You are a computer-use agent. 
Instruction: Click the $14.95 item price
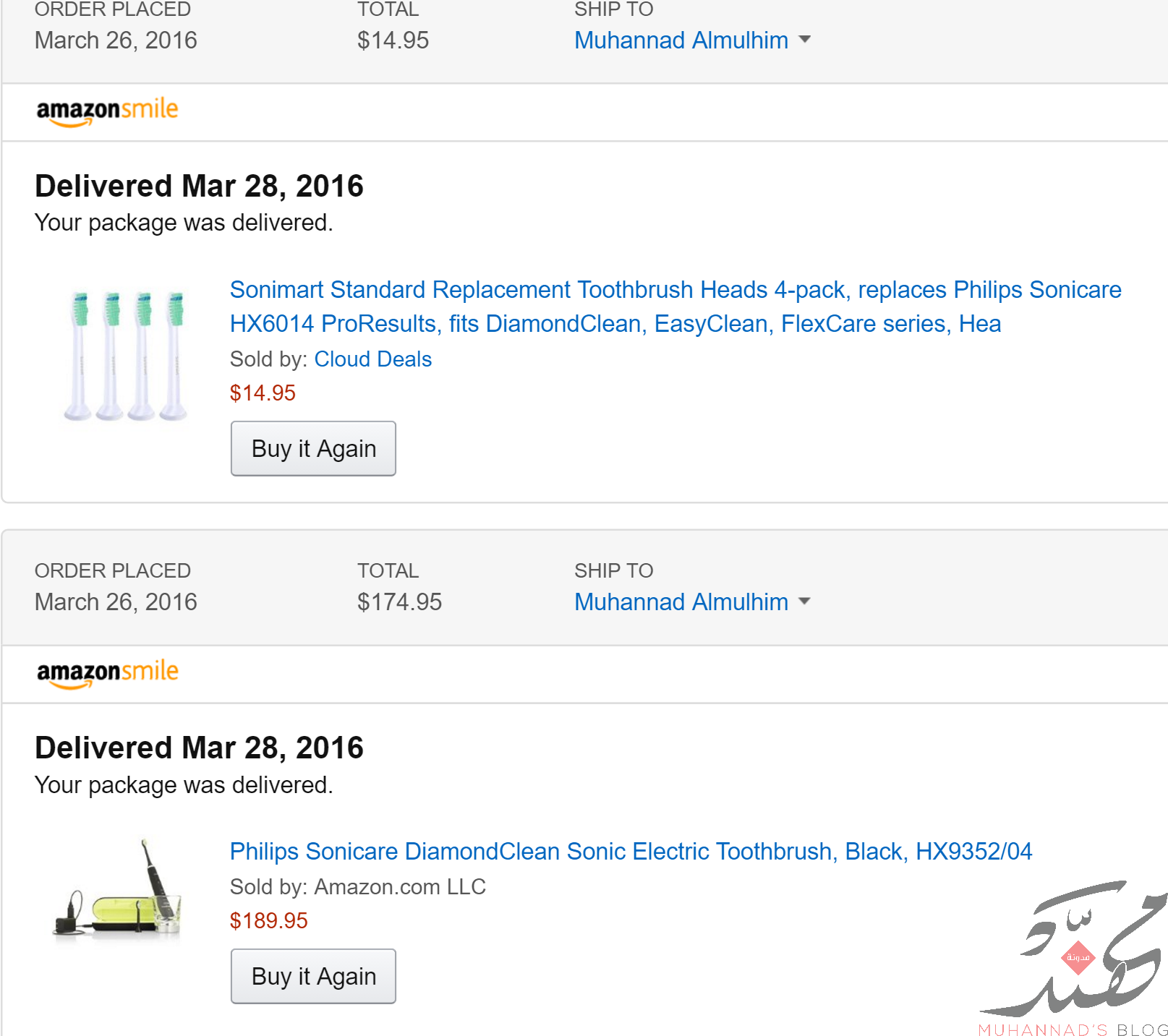pos(263,393)
